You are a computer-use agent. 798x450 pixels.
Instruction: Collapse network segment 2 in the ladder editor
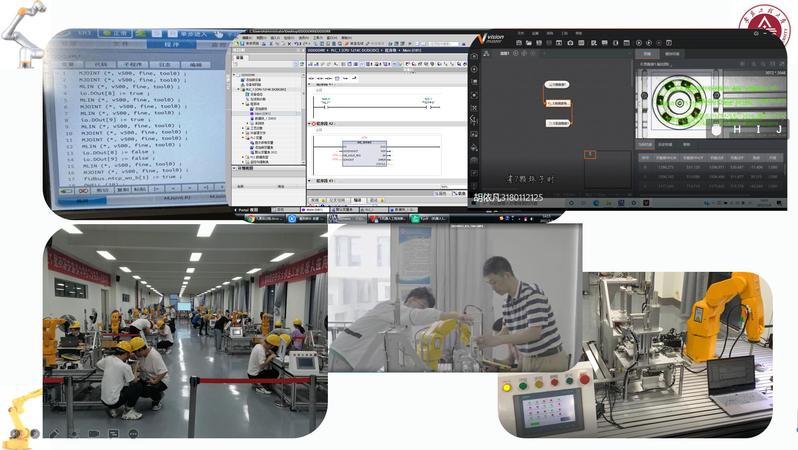pos(311,123)
